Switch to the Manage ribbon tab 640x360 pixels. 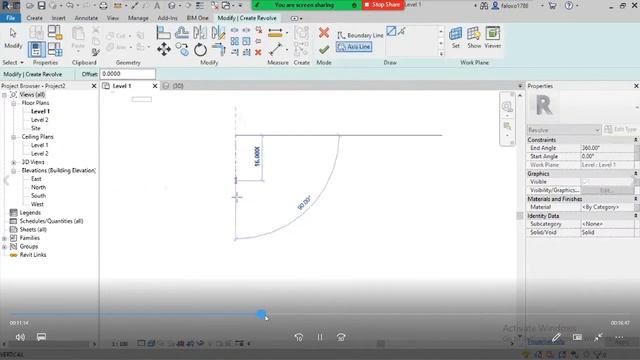click(138, 18)
